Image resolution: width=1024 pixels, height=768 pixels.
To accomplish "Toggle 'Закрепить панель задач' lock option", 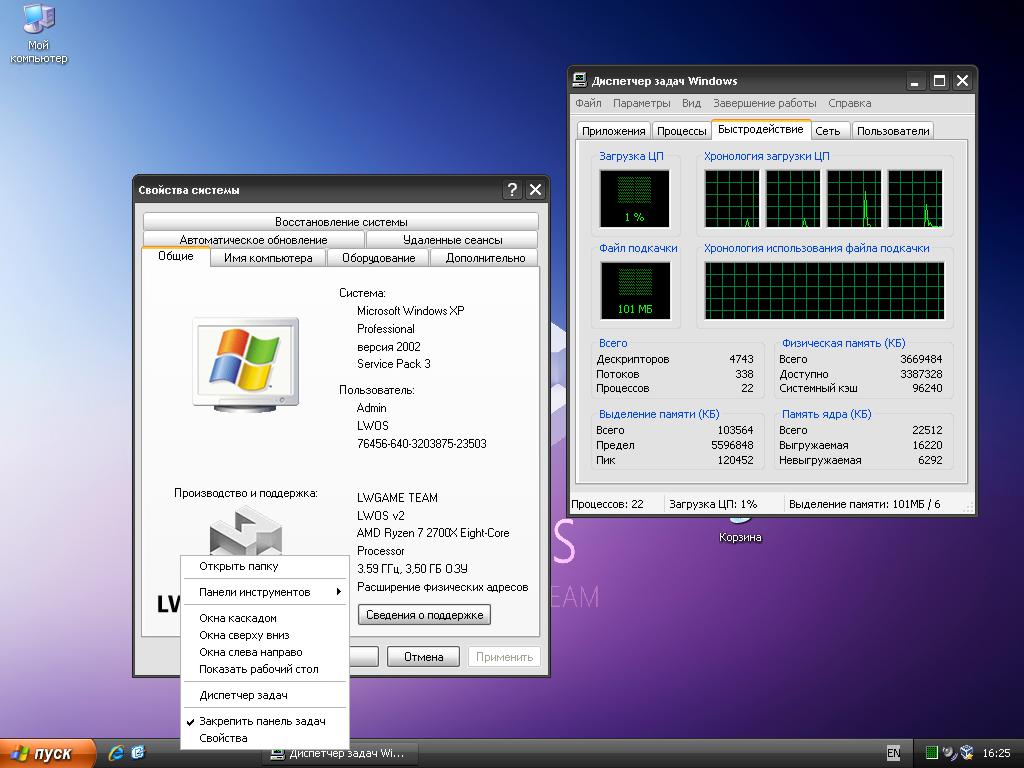I will (262, 721).
